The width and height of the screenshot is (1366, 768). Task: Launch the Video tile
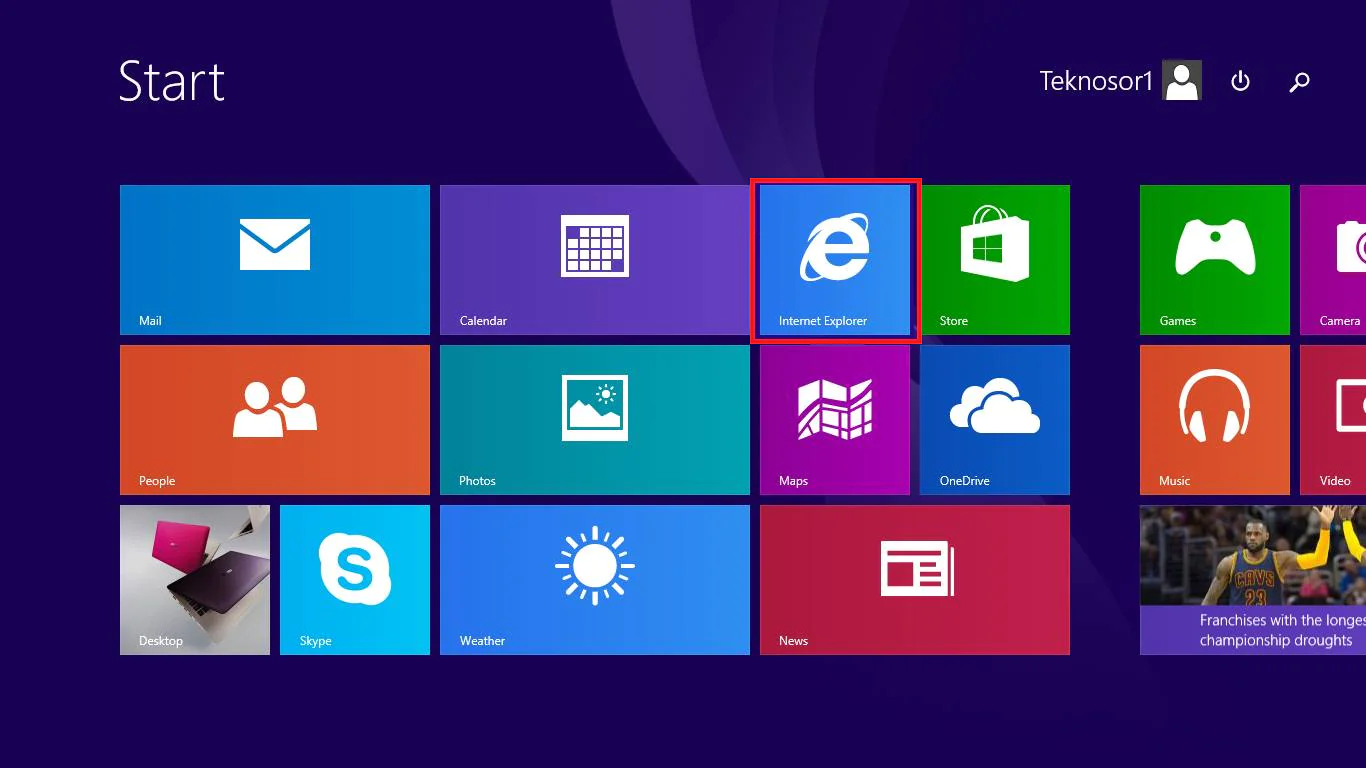(x=1334, y=420)
